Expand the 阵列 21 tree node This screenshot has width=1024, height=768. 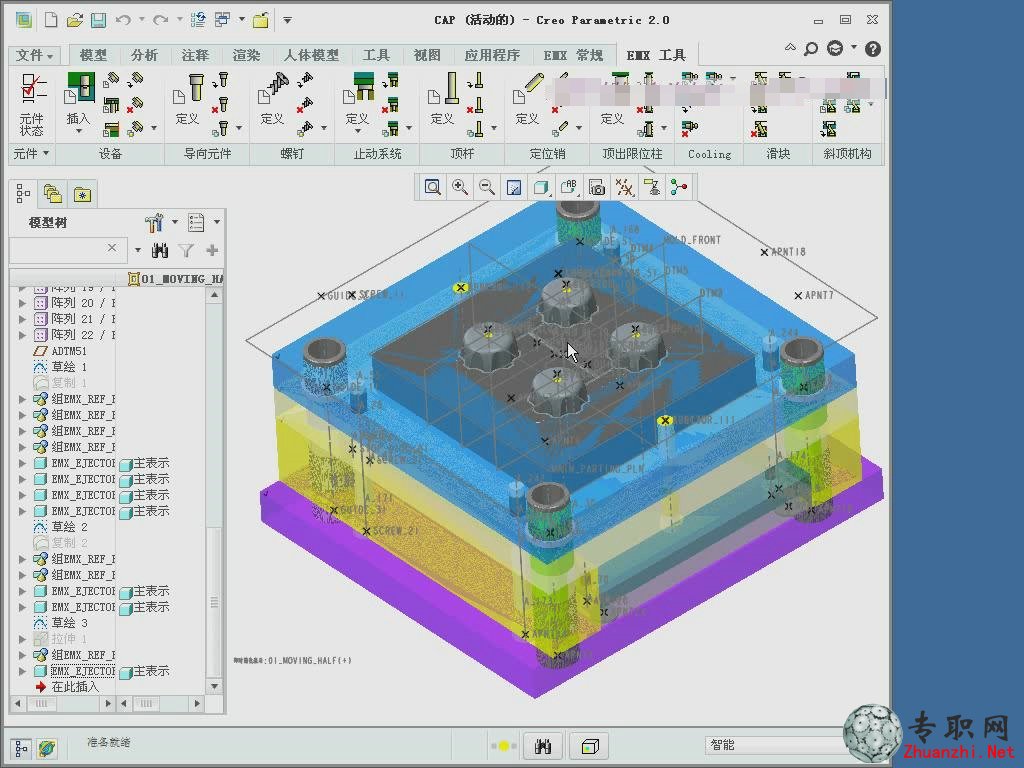22,319
